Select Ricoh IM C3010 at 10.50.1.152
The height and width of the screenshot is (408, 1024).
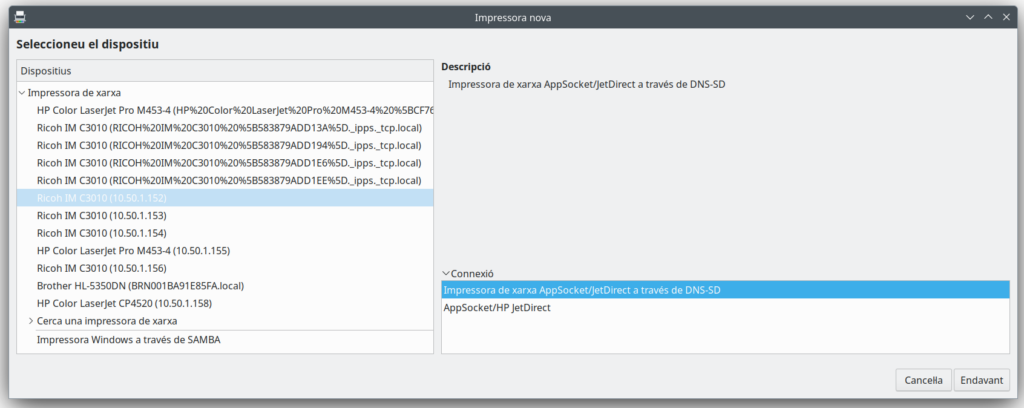click(x=101, y=198)
